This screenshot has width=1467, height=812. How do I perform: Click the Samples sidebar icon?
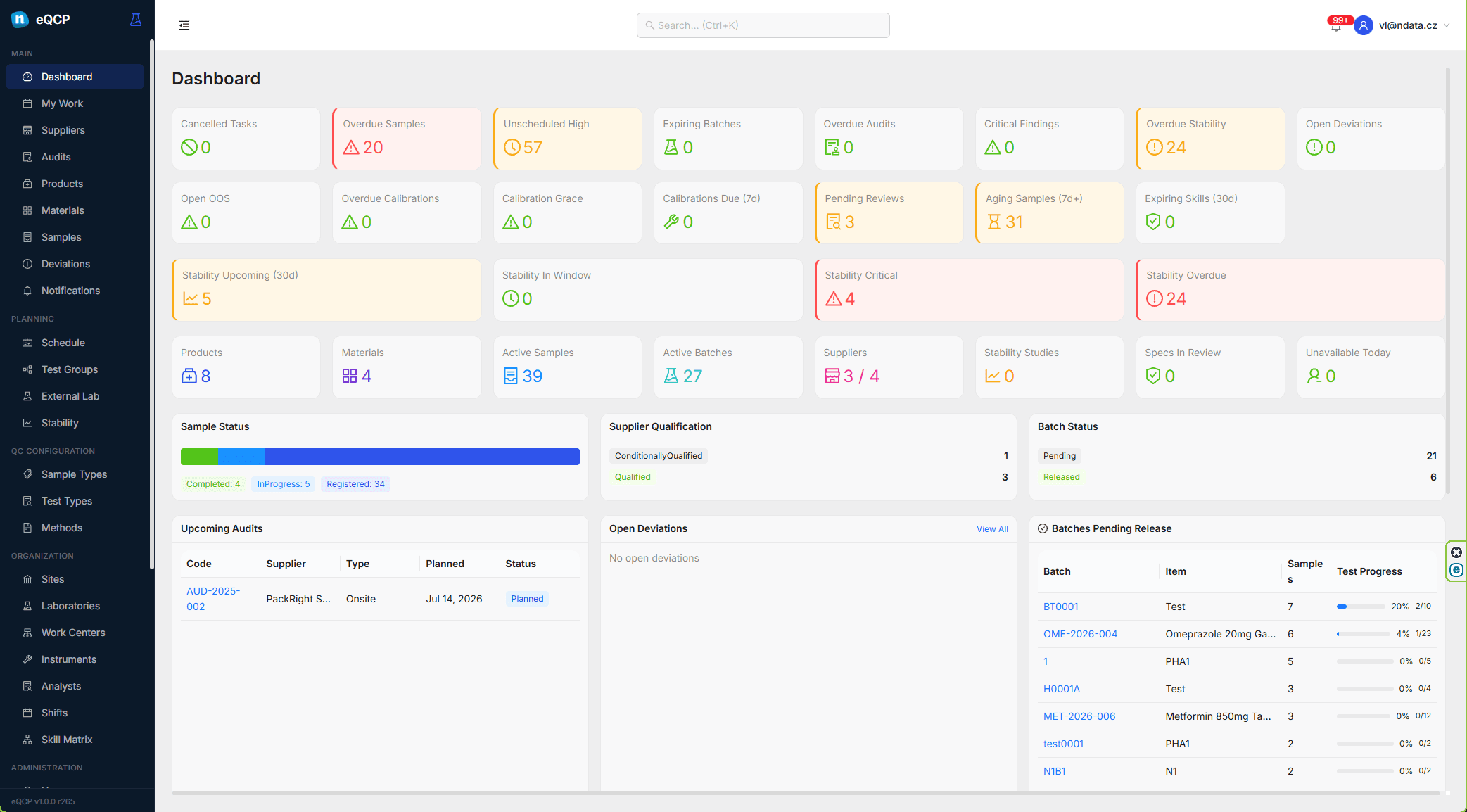point(27,237)
